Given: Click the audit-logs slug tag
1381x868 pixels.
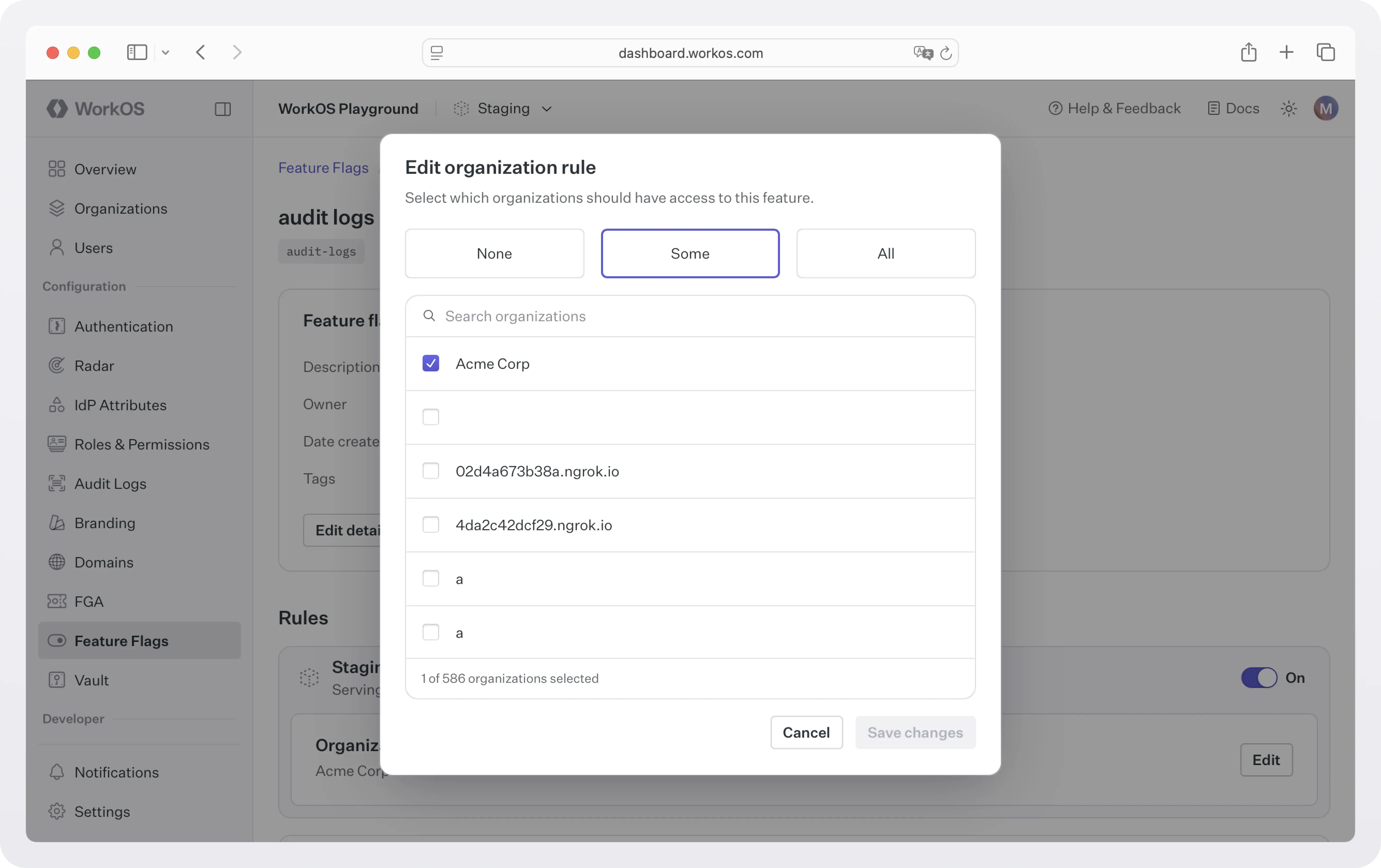Looking at the screenshot, I should (x=321, y=251).
